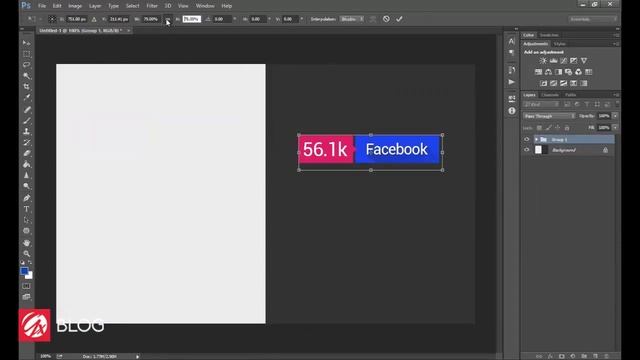Select the Eyedropper tool
Image resolution: width=640 pixels, height=360 pixels.
coord(27,98)
